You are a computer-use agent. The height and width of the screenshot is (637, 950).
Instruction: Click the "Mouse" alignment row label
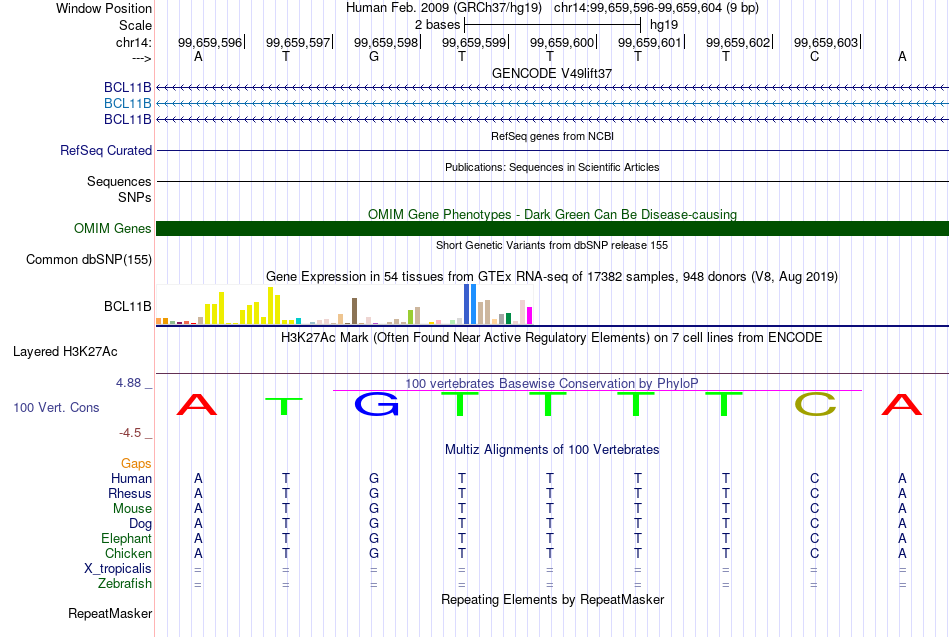132,509
